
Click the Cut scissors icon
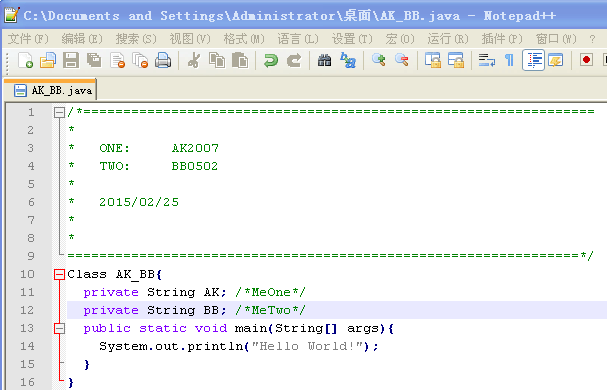[194, 60]
